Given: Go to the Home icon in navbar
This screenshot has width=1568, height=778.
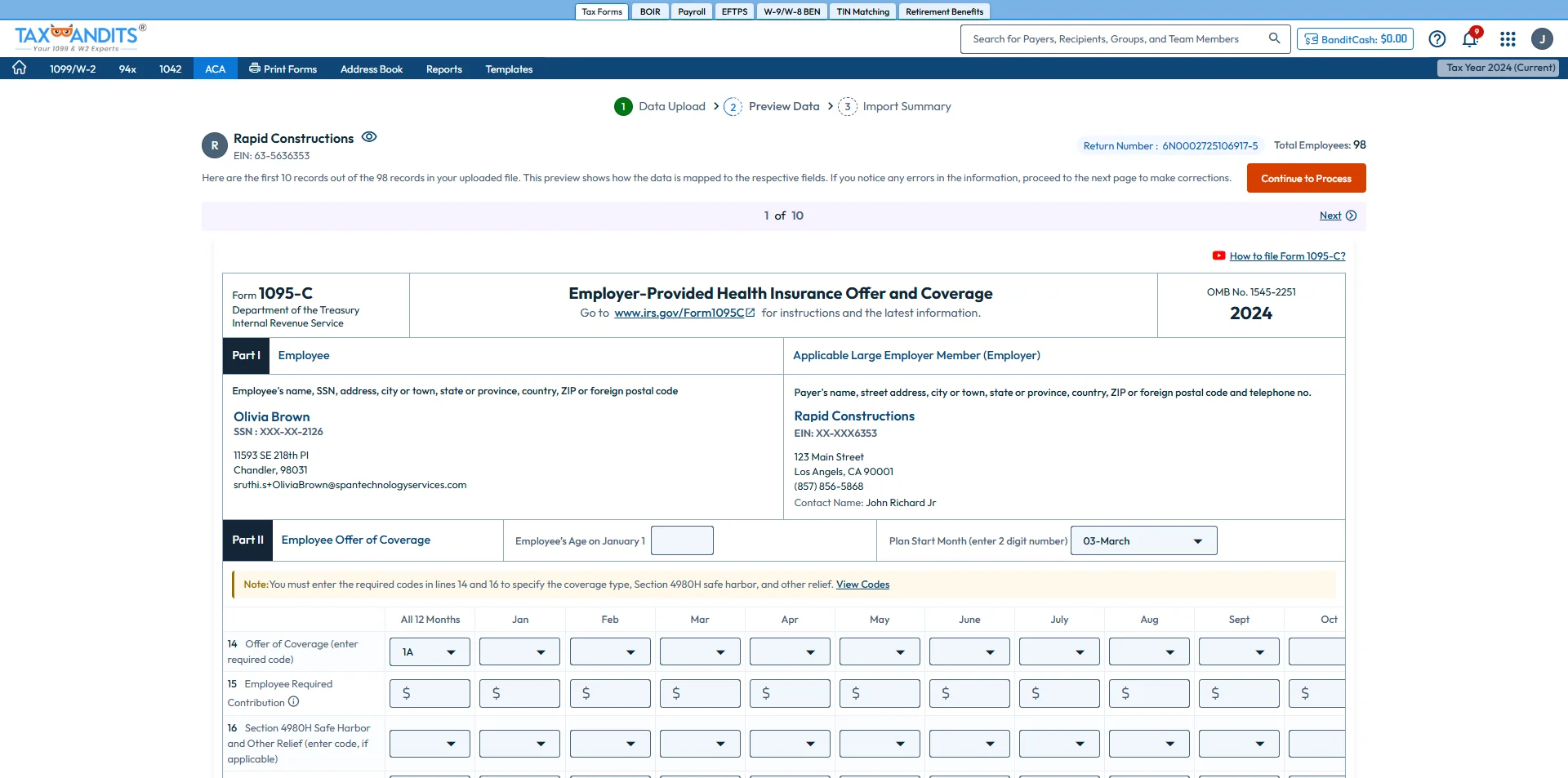Looking at the screenshot, I should point(20,68).
